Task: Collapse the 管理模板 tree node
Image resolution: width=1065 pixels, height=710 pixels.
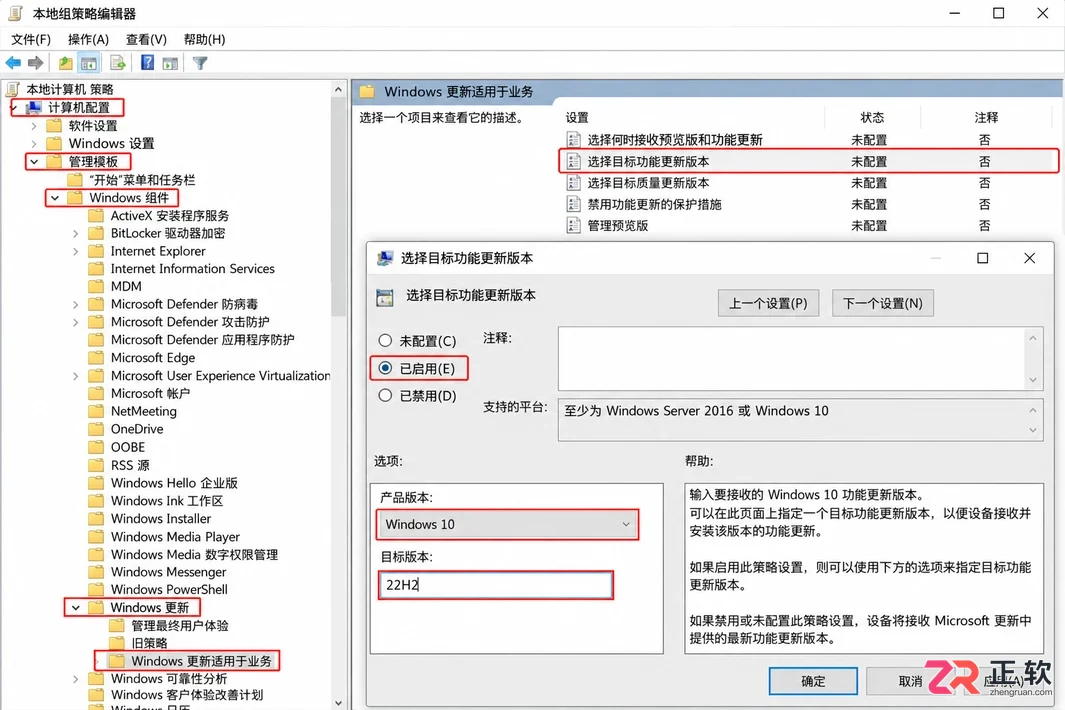Action: [34, 162]
